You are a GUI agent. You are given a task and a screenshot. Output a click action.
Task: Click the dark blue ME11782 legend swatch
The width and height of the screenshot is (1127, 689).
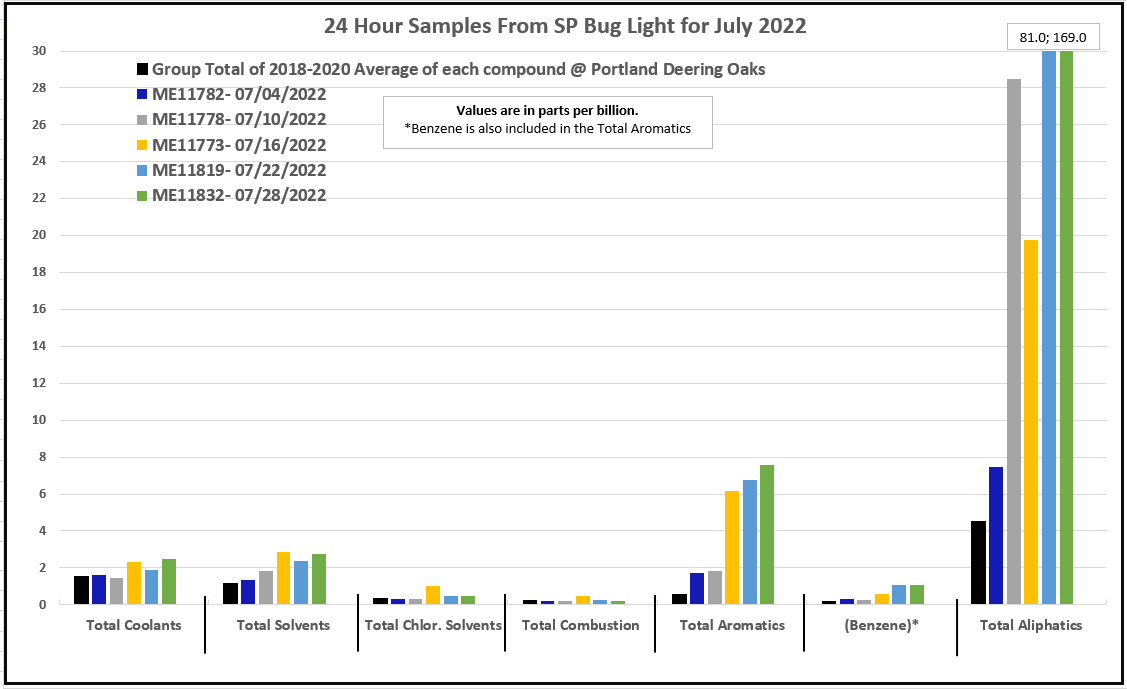tap(143, 95)
